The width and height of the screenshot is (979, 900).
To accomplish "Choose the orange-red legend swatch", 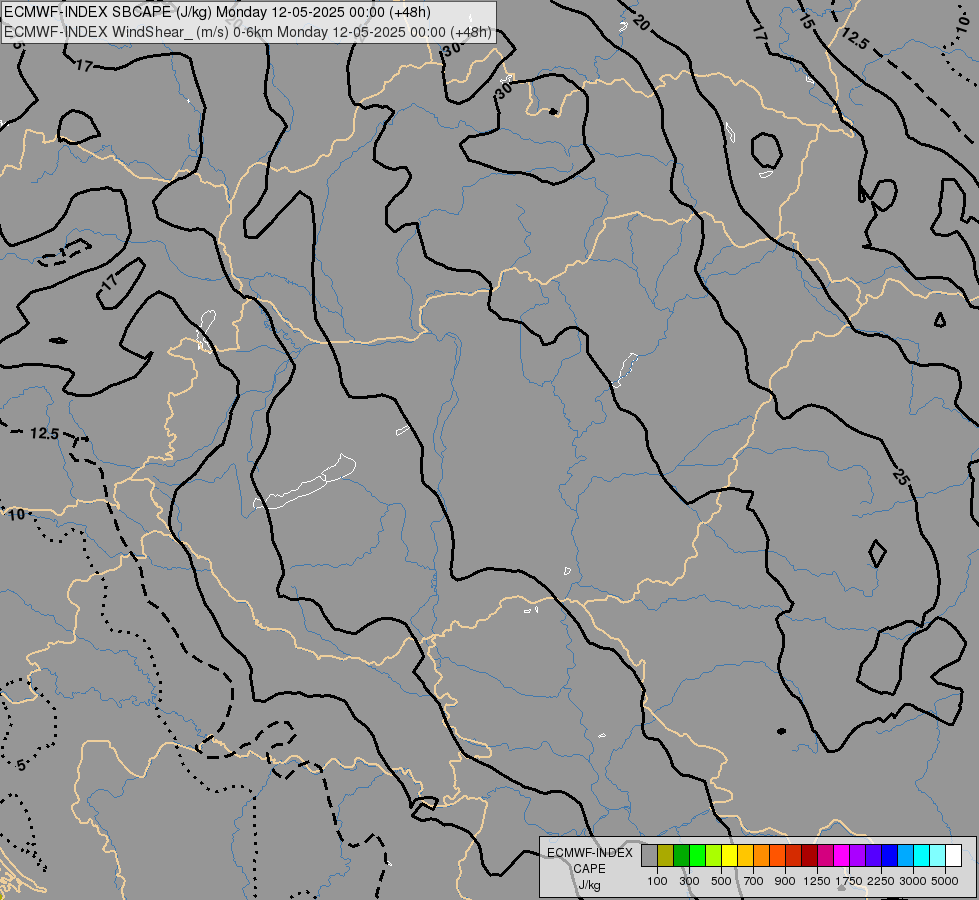I will click(x=777, y=855).
